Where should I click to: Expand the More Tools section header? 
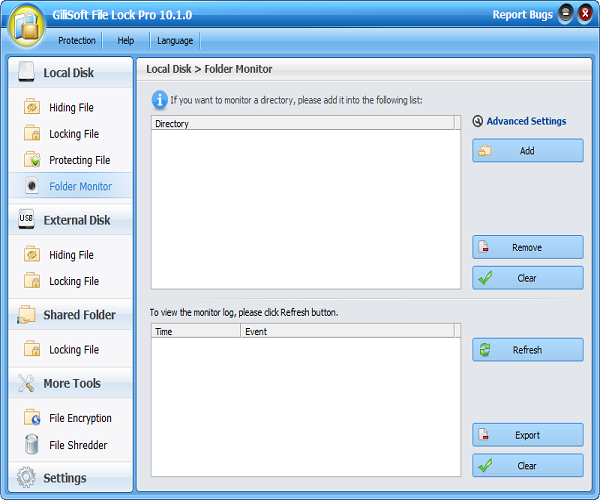[x=70, y=383]
